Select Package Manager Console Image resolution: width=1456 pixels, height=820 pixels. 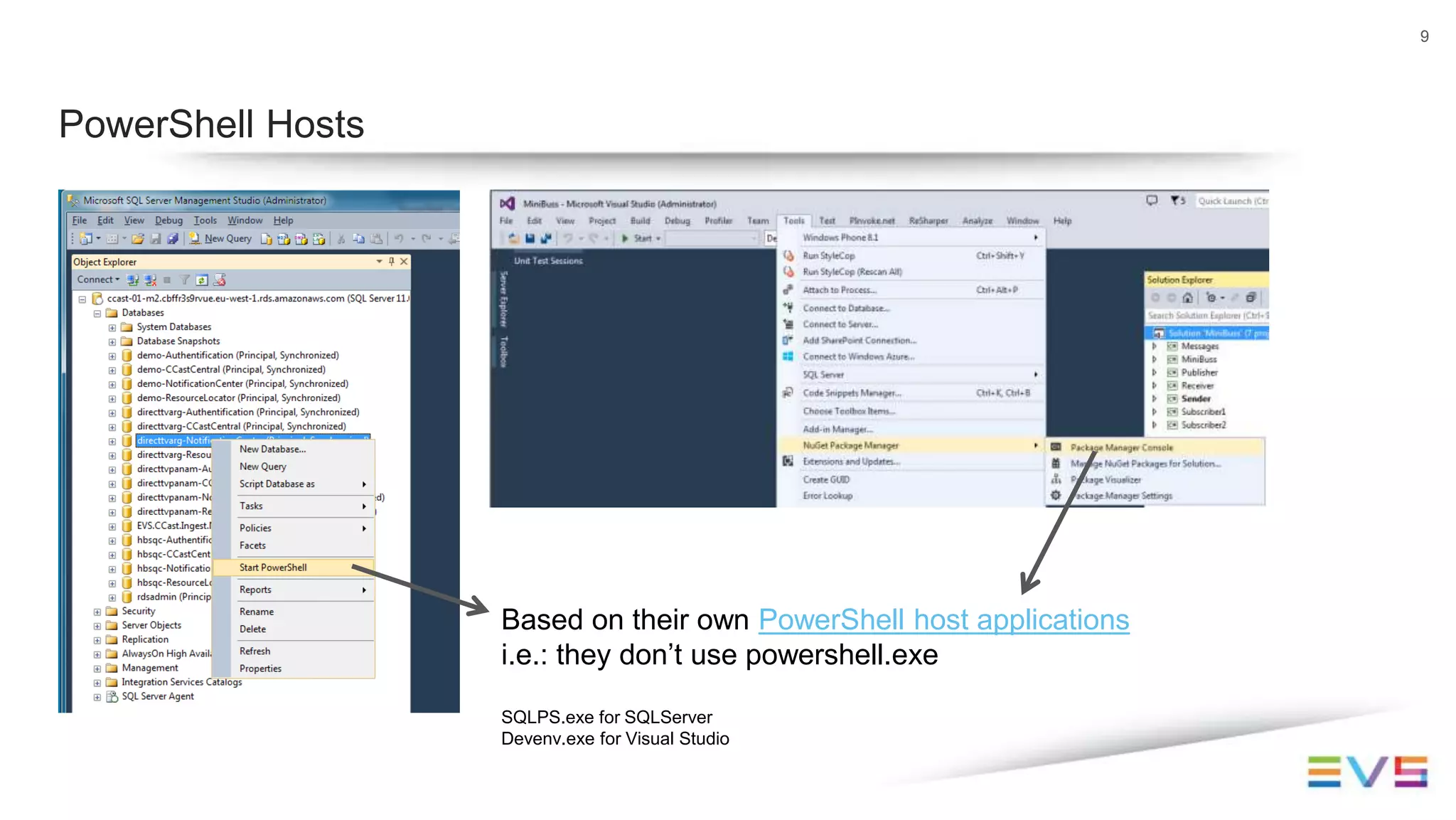tap(1155, 448)
